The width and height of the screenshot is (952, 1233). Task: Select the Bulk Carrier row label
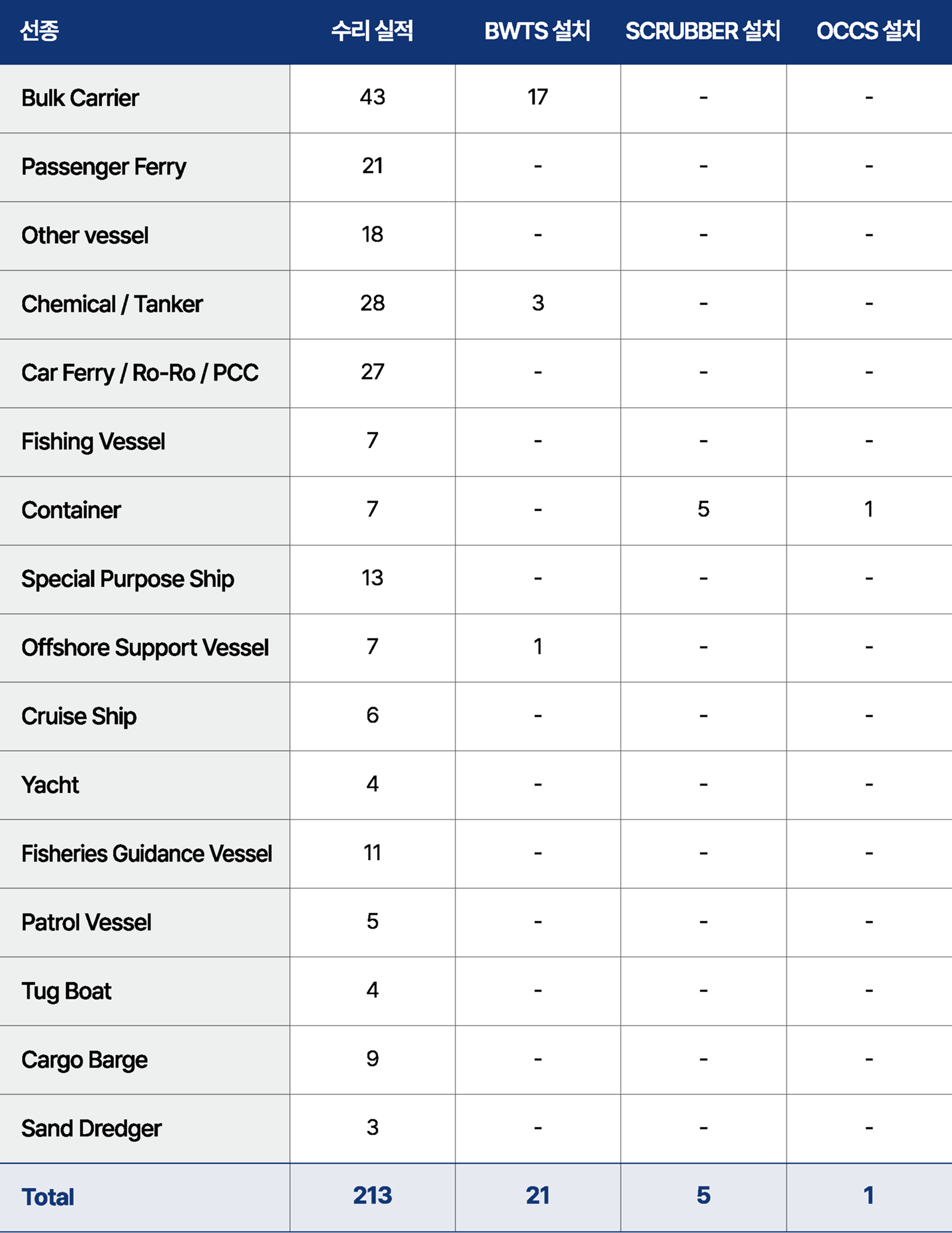pyautogui.click(x=80, y=98)
